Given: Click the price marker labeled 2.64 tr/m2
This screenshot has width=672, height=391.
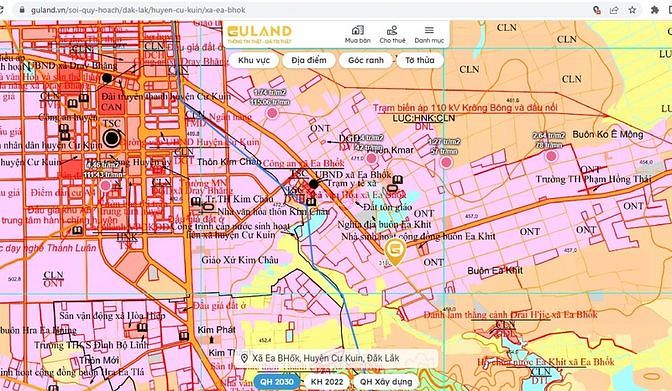Looking at the screenshot, I should 551,156.
